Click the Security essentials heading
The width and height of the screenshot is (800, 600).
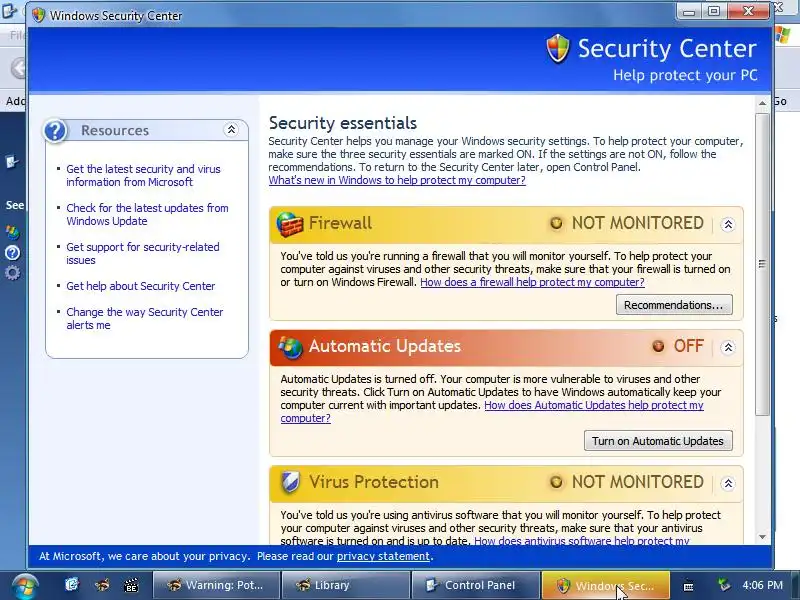tap(343, 123)
